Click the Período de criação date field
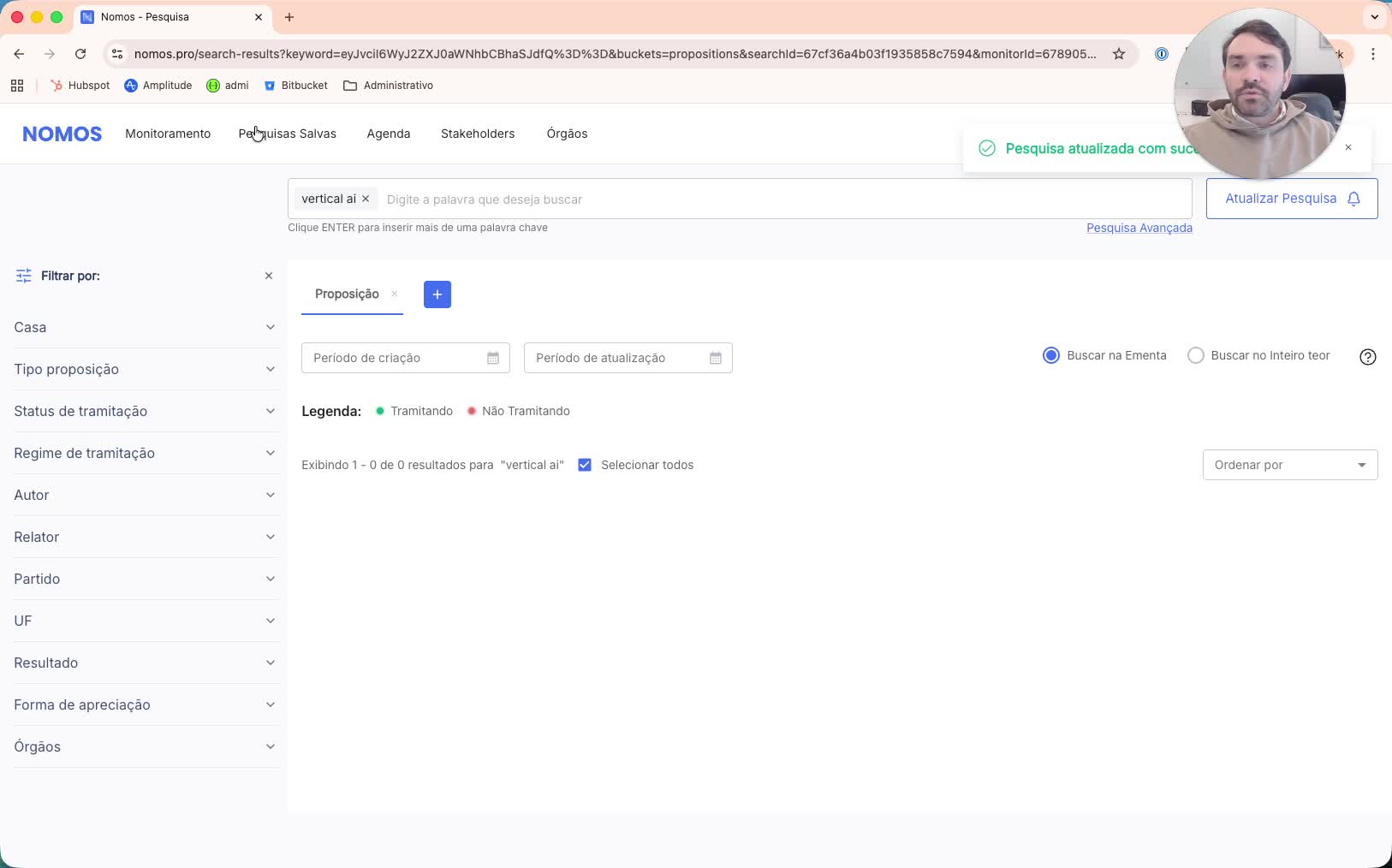1392x868 pixels. (x=405, y=358)
